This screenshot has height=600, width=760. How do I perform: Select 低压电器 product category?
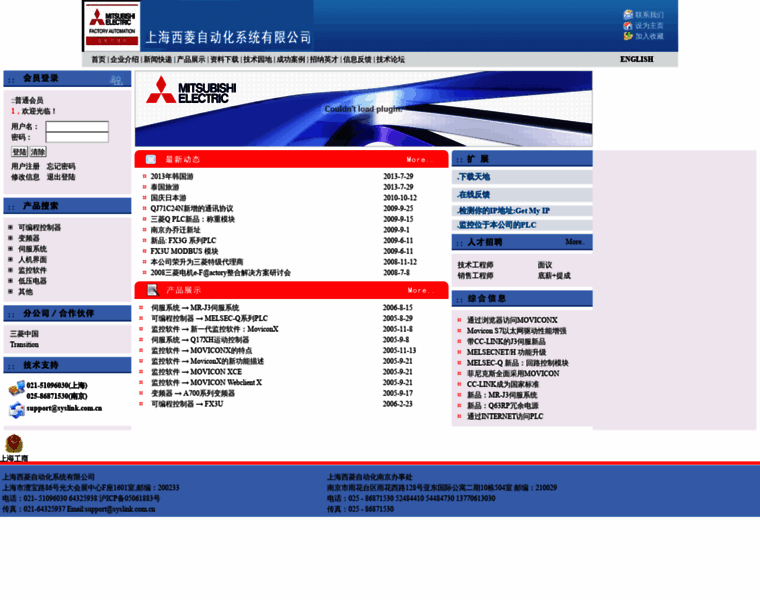pos(32,281)
